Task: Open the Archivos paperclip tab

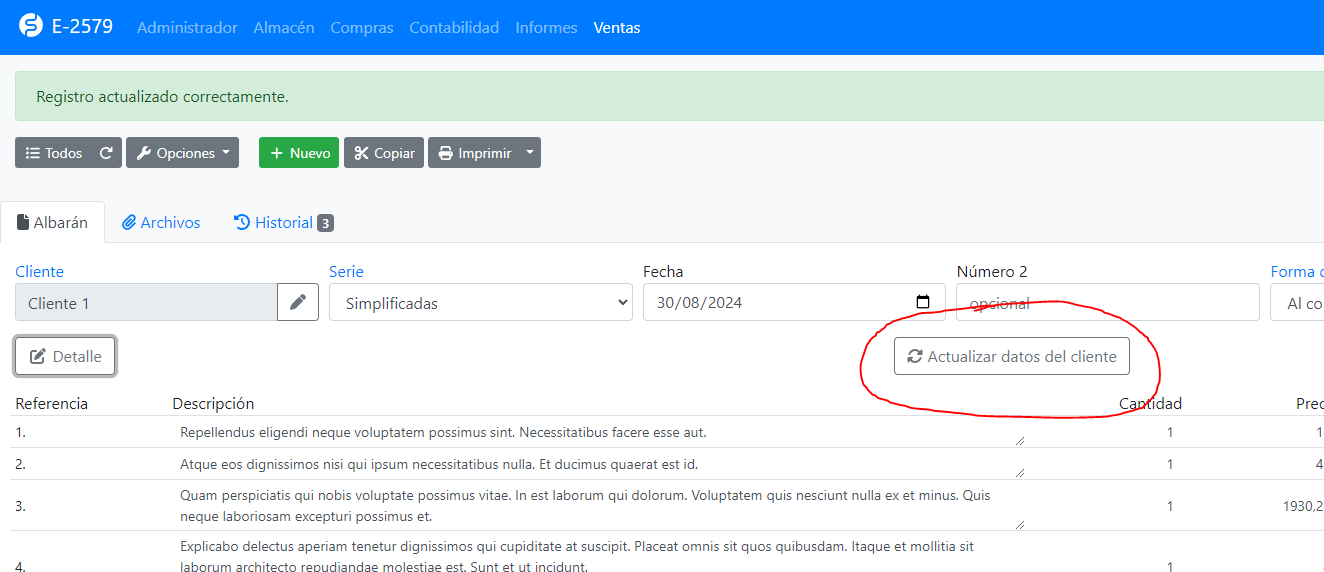Action: [161, 222]
